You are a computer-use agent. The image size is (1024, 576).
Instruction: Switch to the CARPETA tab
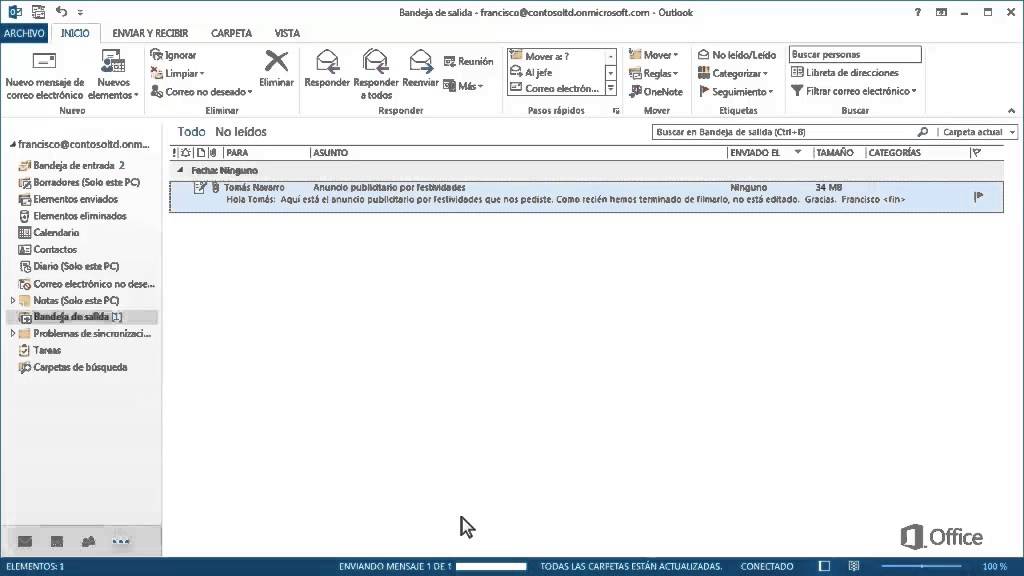(x=231, y=33)
